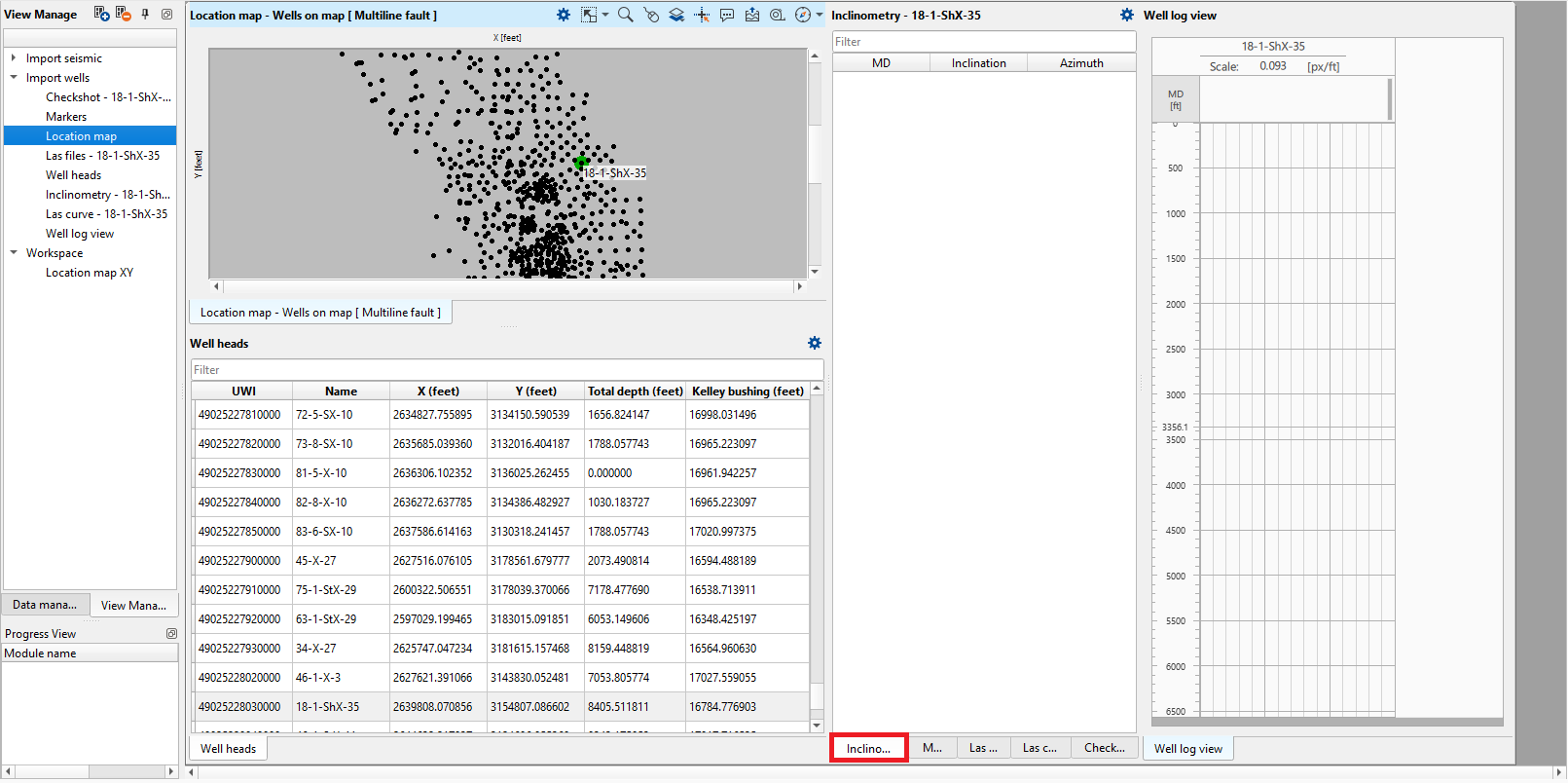Switch to the Data manager tab
This screenshot has height=783, width=1568.
[x=45, y=605]
